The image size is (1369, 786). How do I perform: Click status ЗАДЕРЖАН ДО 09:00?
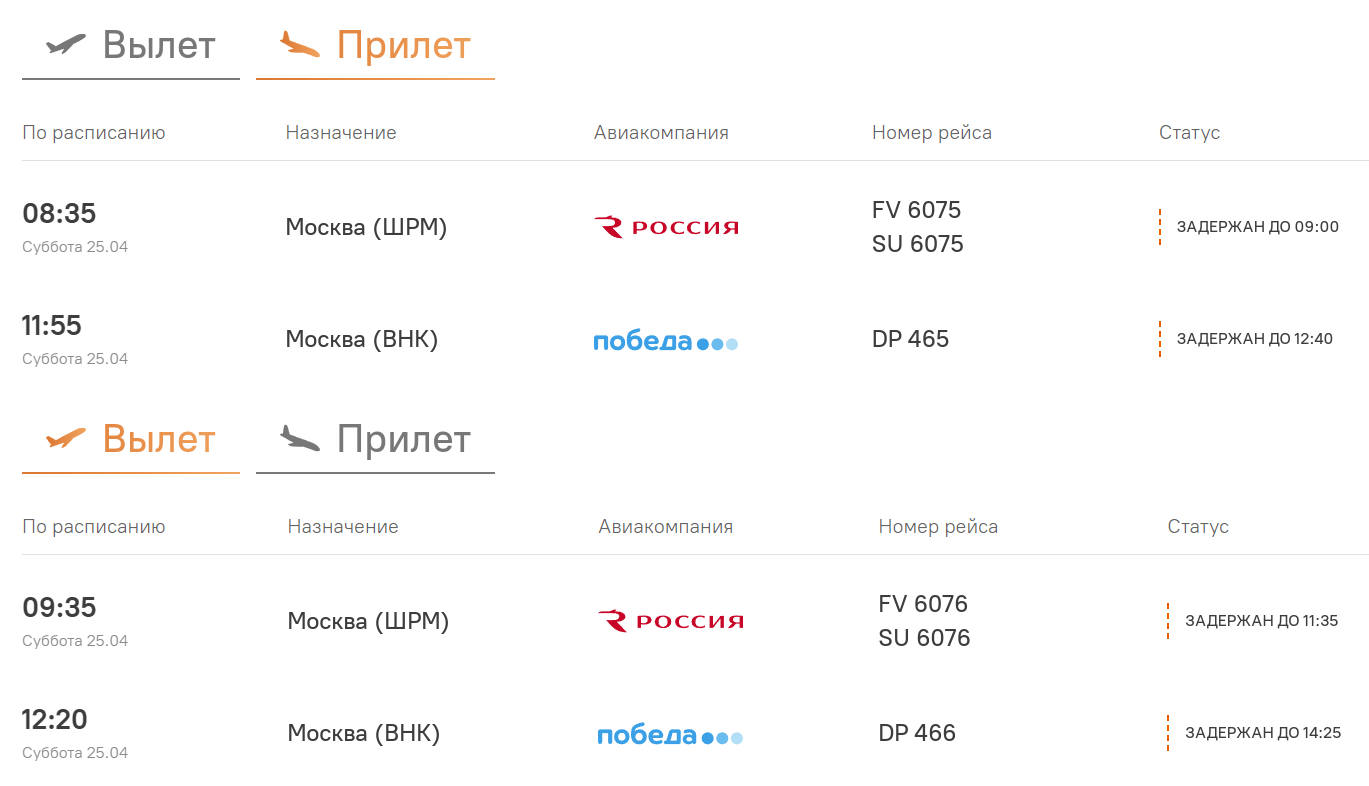[1257, 227]
